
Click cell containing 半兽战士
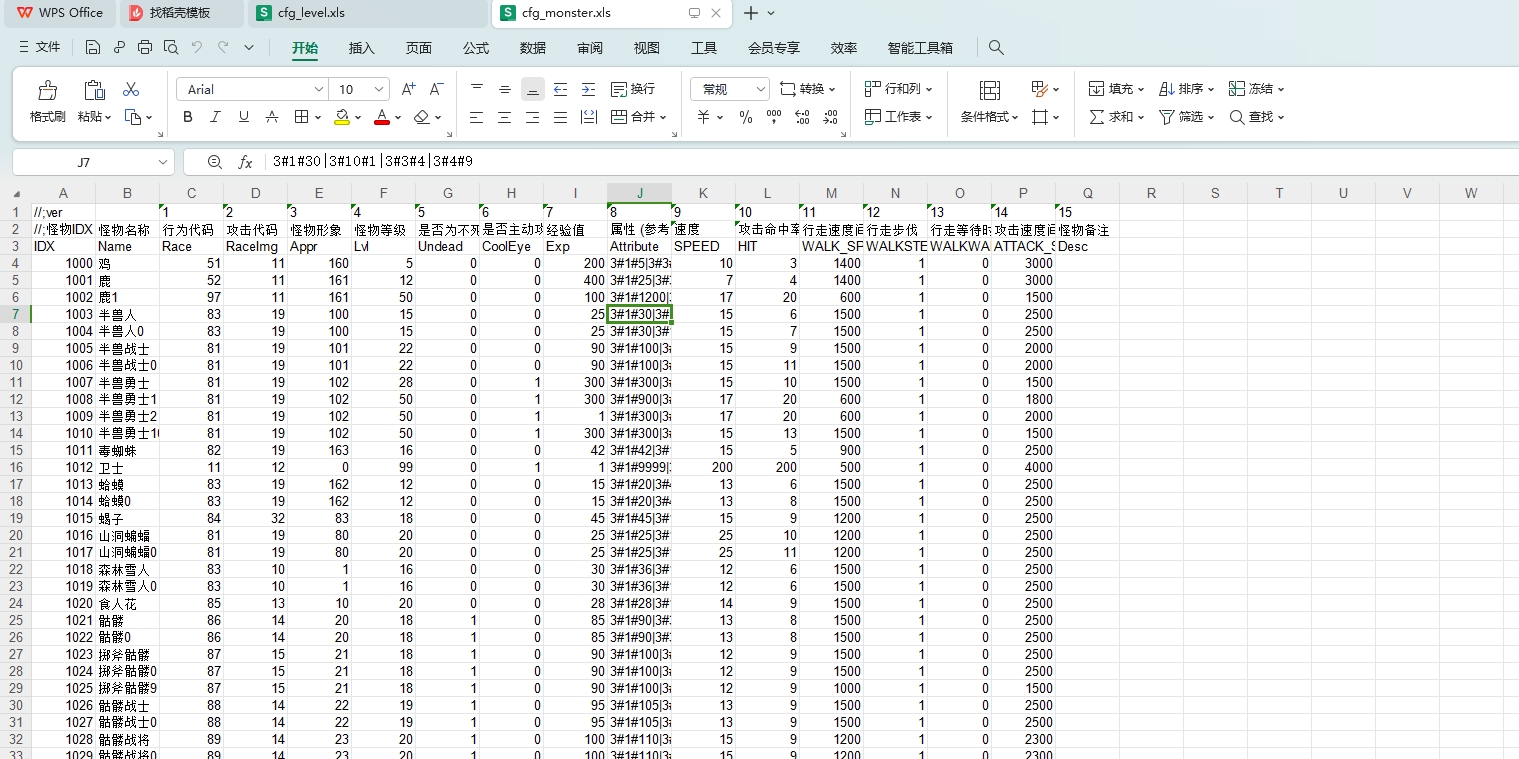coord(127,348)
